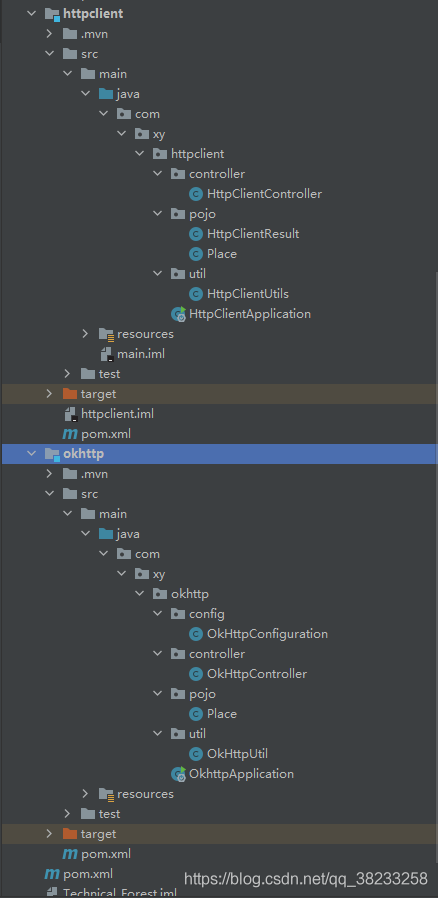Click the httpclient.iml file icon
Screen dimensions: 438x898
pyautogui.click(x=70, y=414)
